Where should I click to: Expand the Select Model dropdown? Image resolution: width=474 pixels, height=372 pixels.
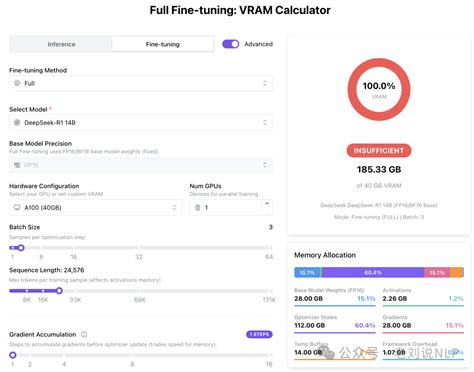141,123
